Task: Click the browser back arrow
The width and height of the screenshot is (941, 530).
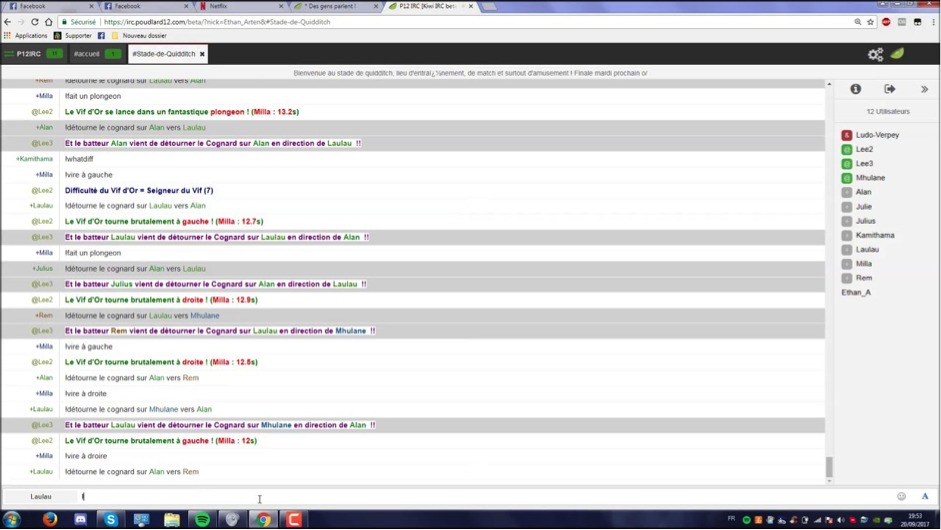Action: tap(7, 22)
